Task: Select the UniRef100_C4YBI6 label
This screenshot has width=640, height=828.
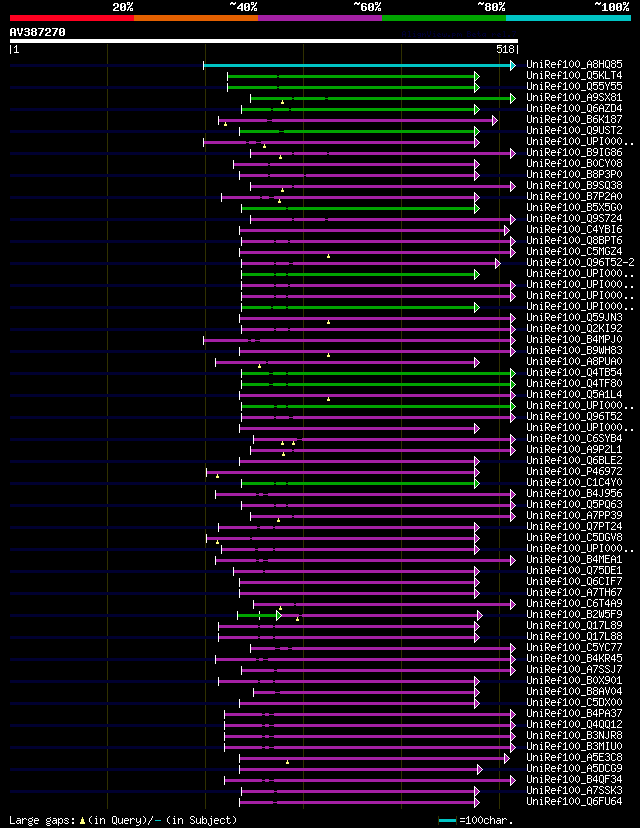Action: (575, 229)
